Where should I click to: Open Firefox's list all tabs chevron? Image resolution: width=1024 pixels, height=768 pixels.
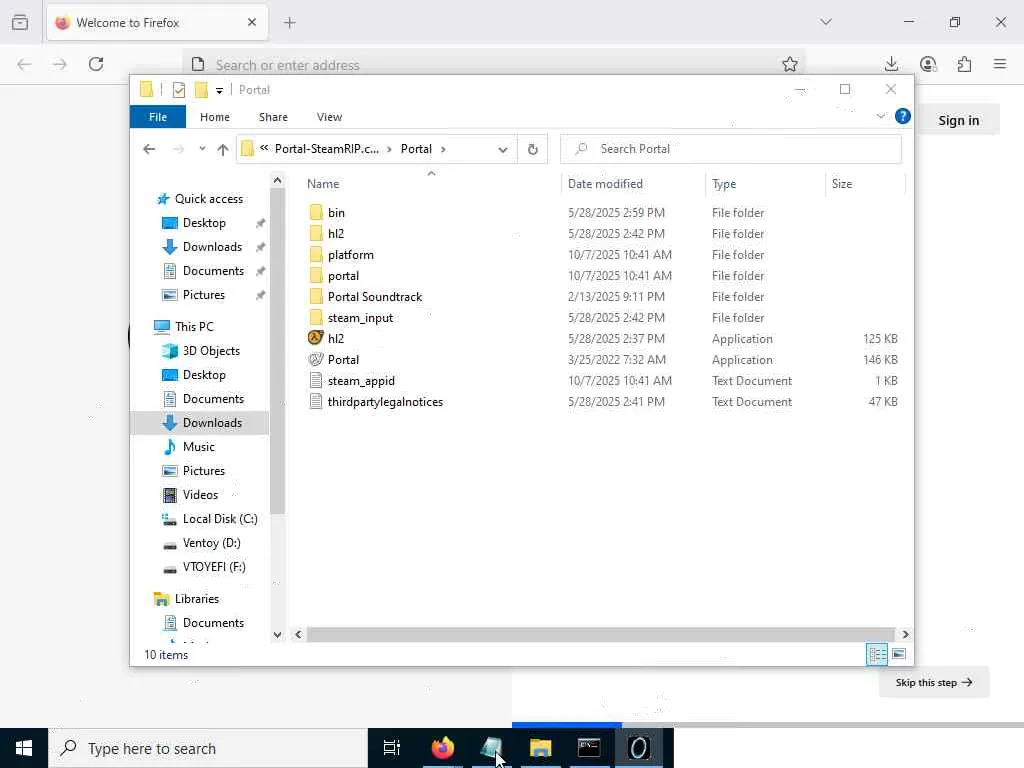click(826, 22)
